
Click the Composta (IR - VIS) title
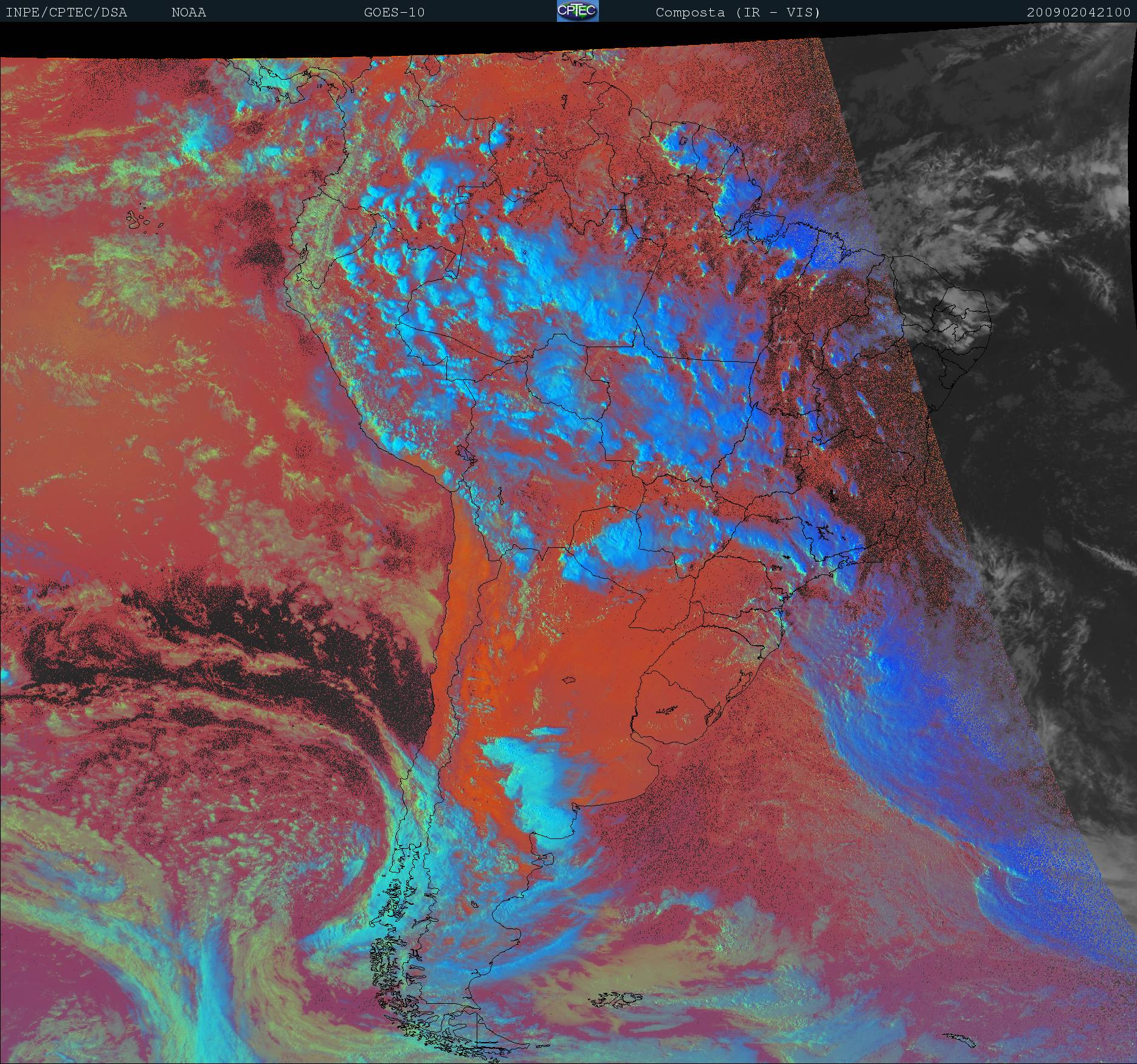tap(738, 12)
